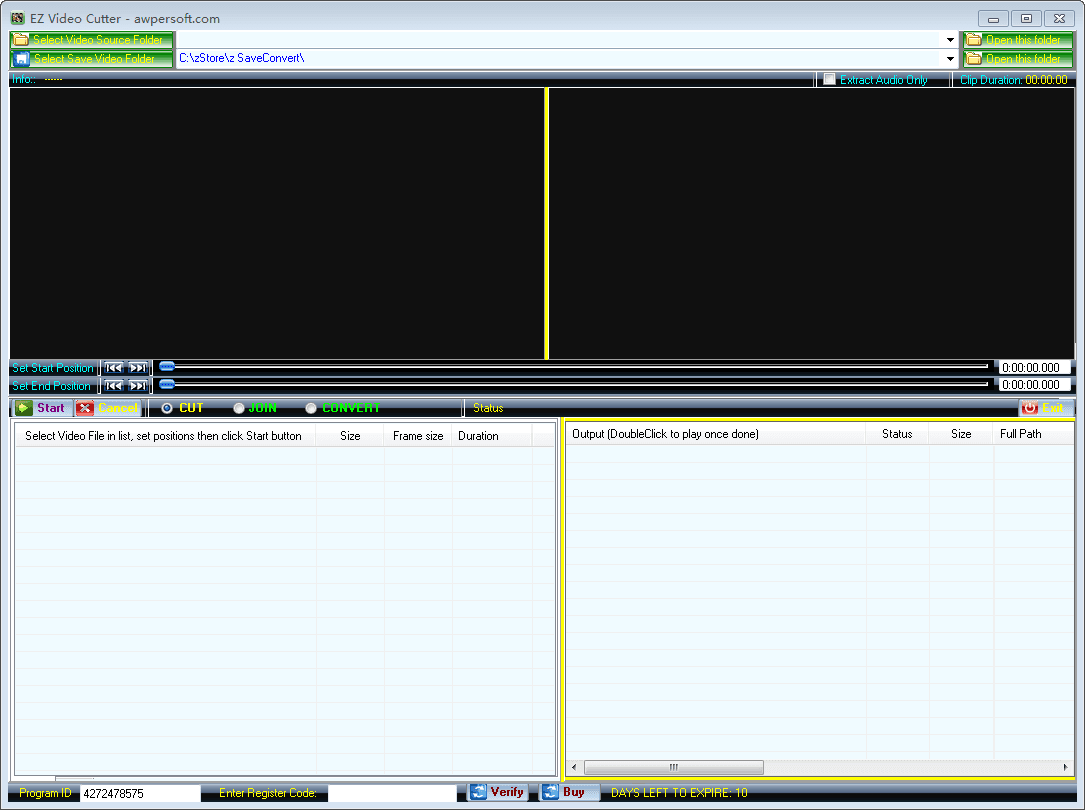Viewport: 1085px width, 810px height.
Task: Click the Select Video Source Folder icon
Action: click(x=20, y=39)
